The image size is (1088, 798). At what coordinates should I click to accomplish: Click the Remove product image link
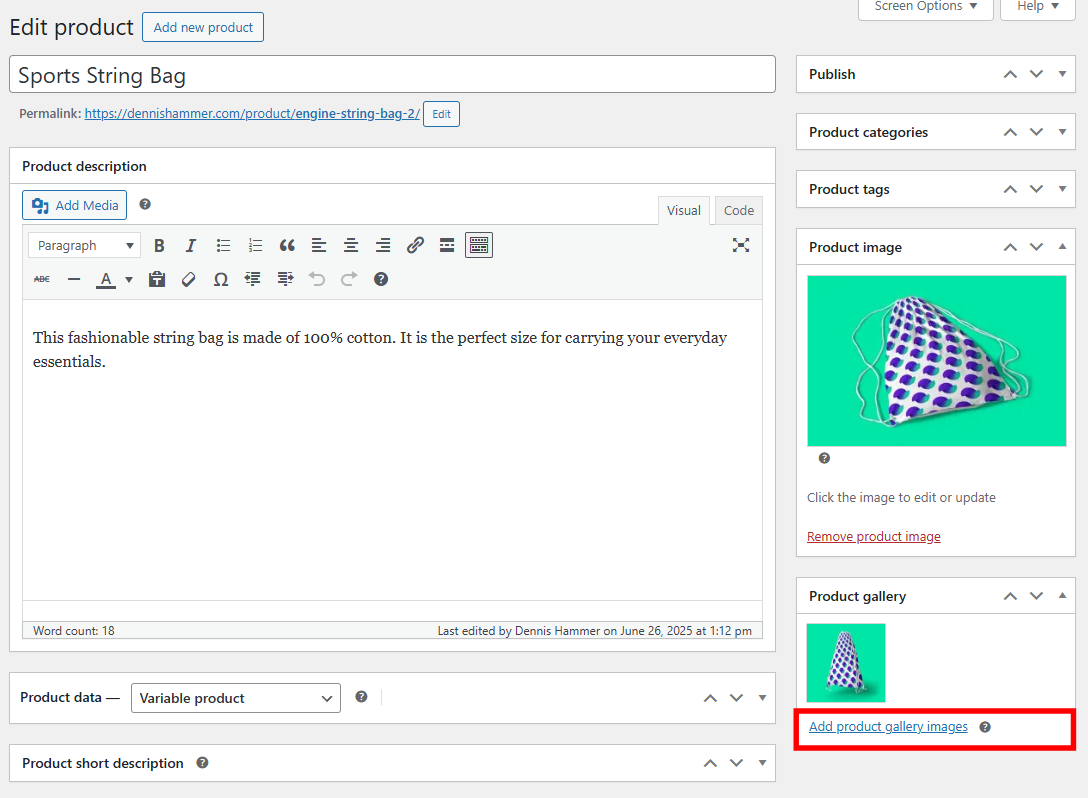[x=873, y=536]
